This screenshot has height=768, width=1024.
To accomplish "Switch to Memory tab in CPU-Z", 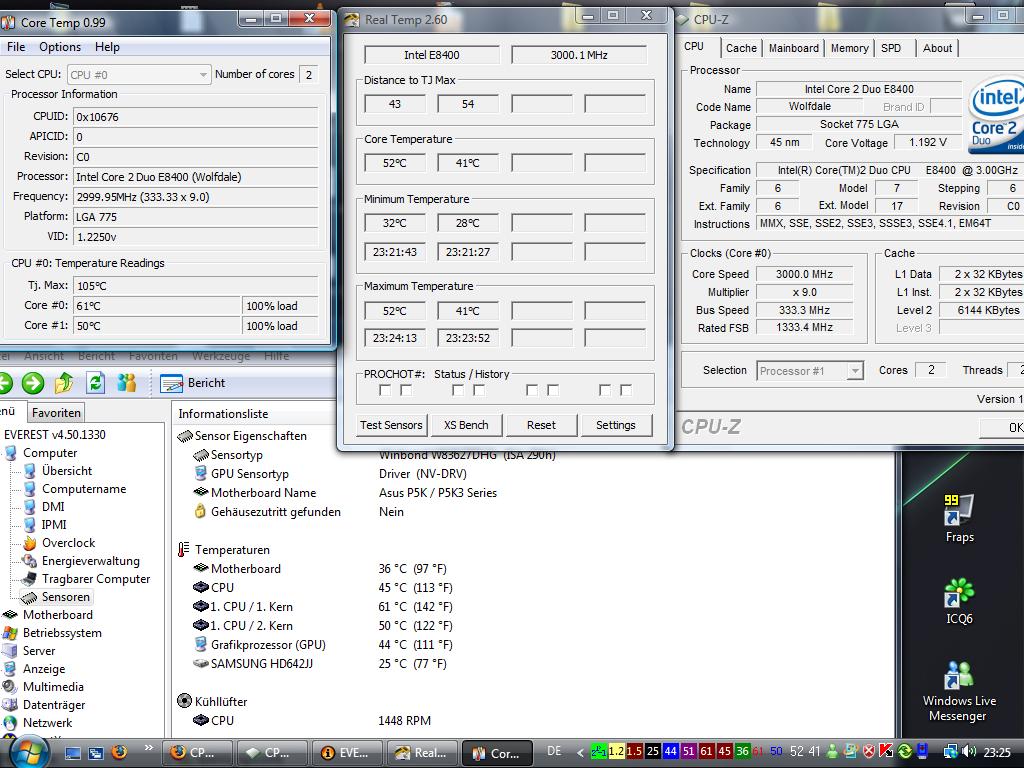I will click(x=849, y=48).
